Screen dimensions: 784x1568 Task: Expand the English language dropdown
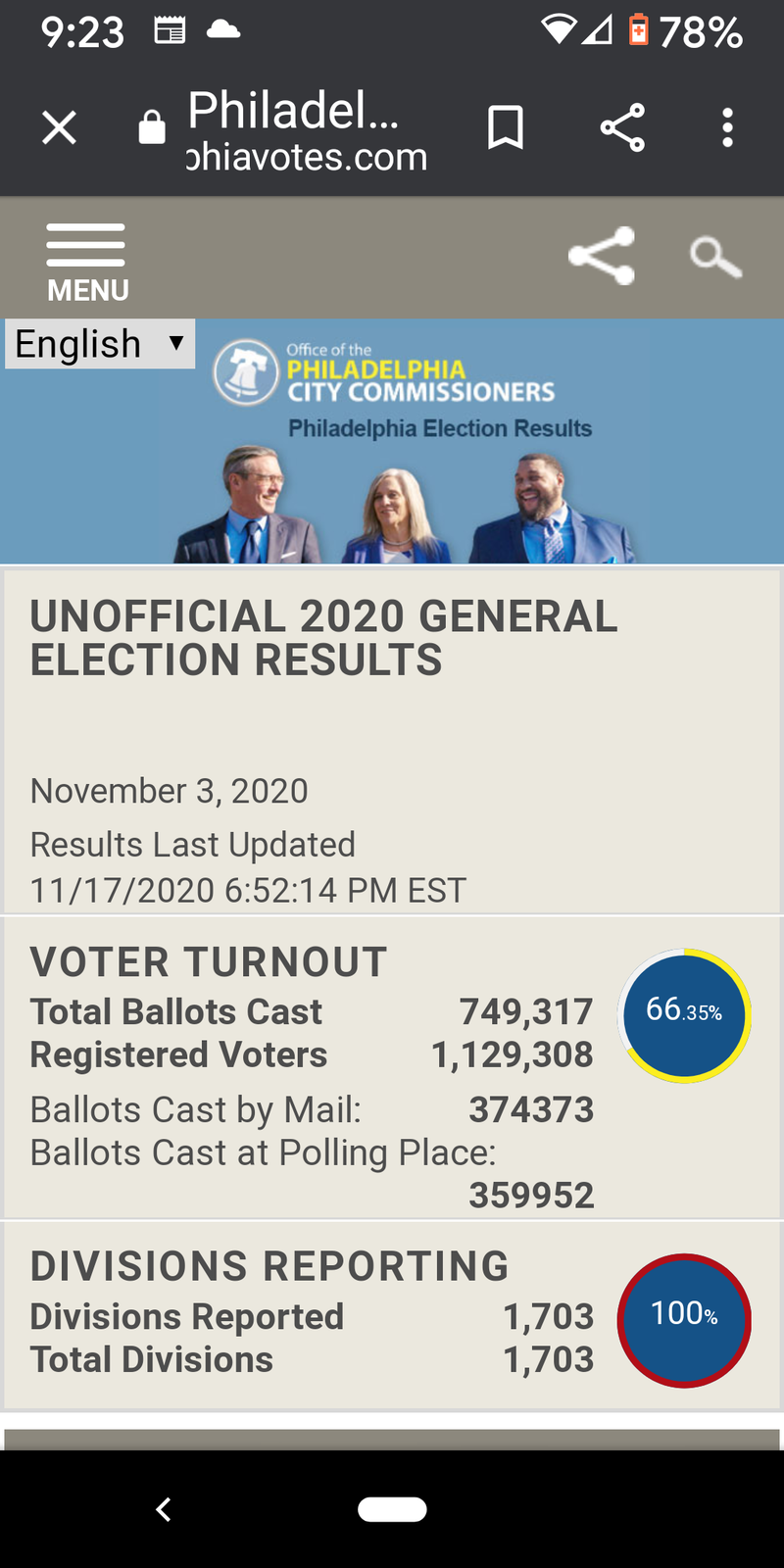[x=100, y=344]
